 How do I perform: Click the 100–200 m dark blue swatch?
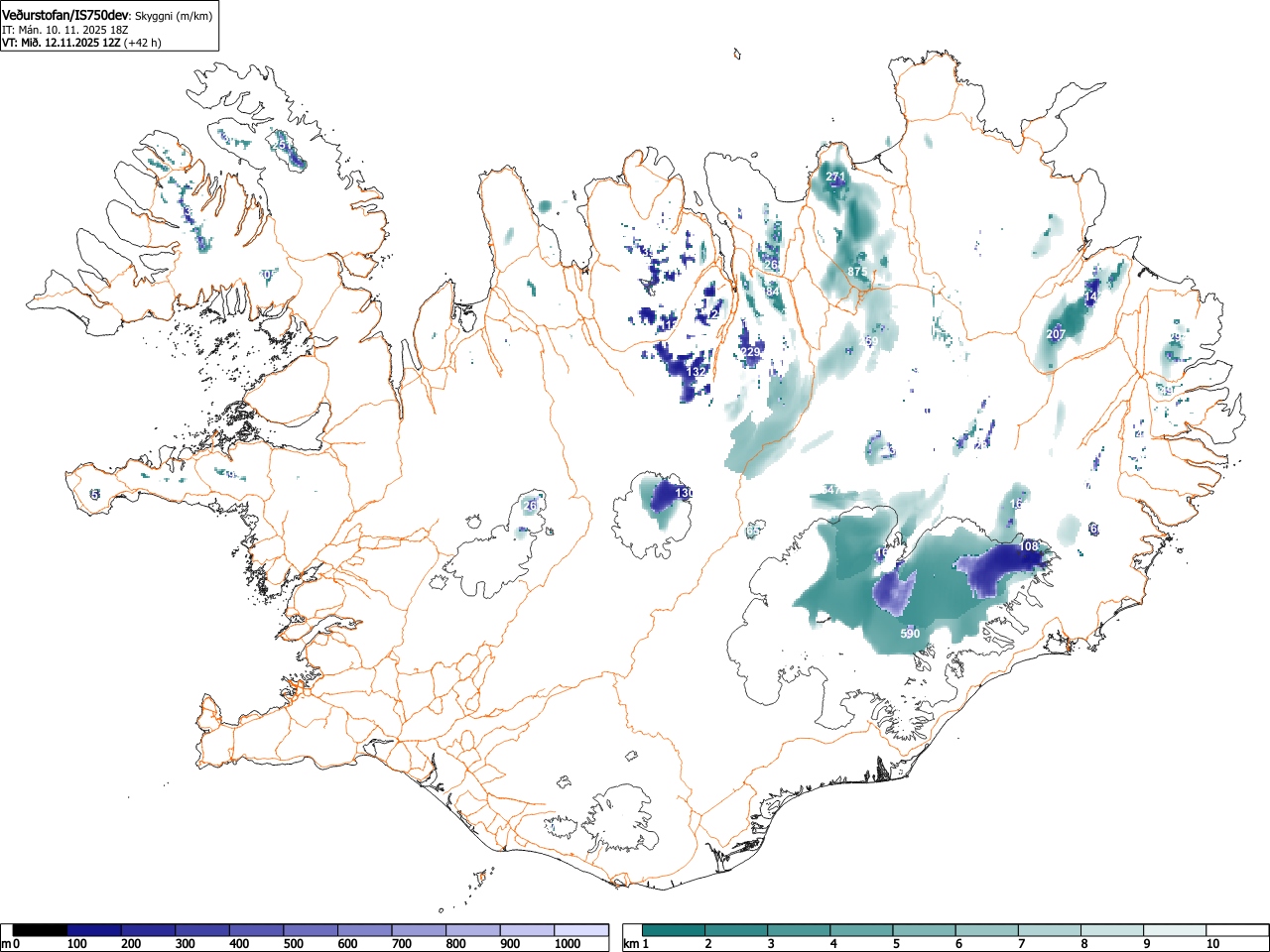[94, 930]
